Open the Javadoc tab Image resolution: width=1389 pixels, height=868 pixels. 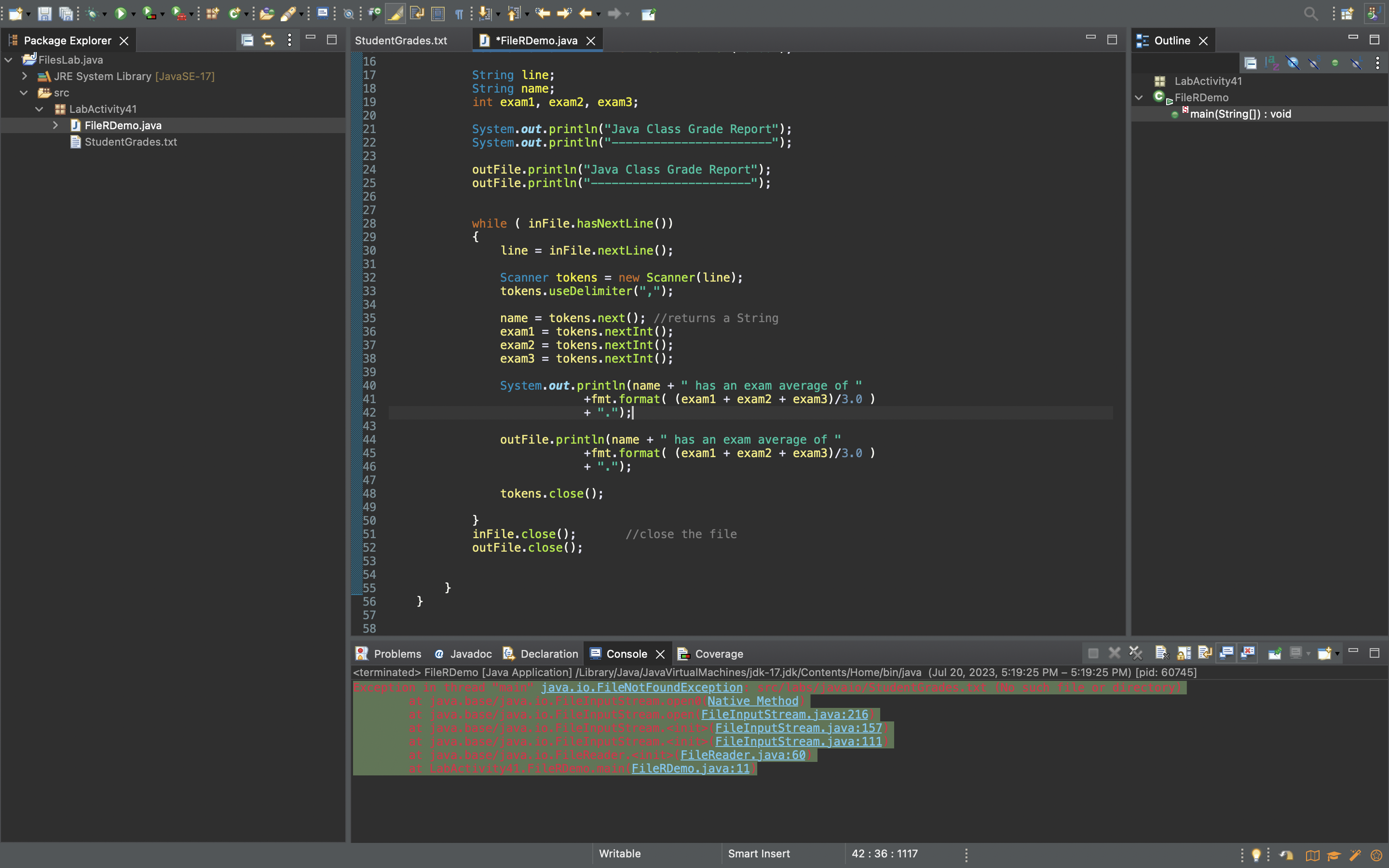pyautogui.click(x=463, y=654)
